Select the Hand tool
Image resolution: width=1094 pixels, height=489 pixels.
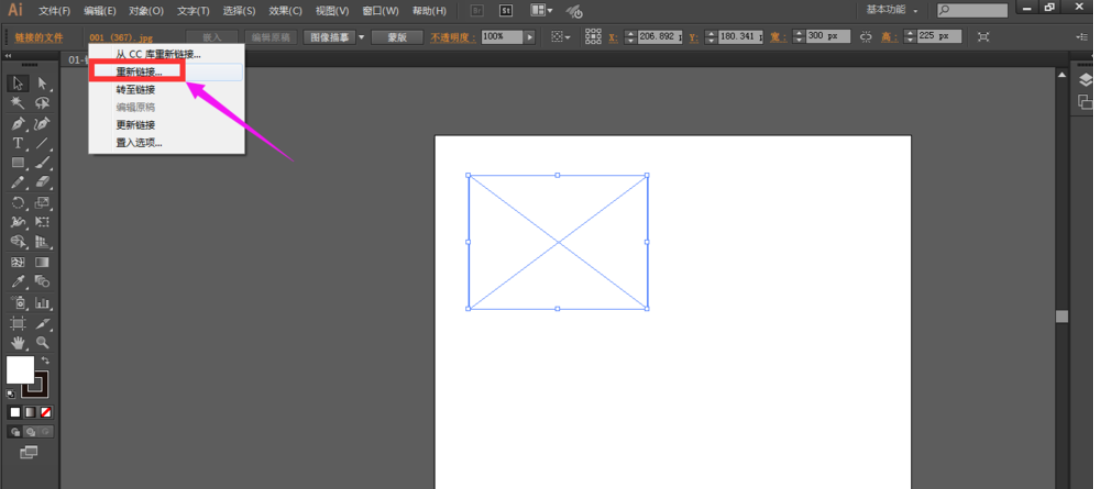(x=18, y=343)
